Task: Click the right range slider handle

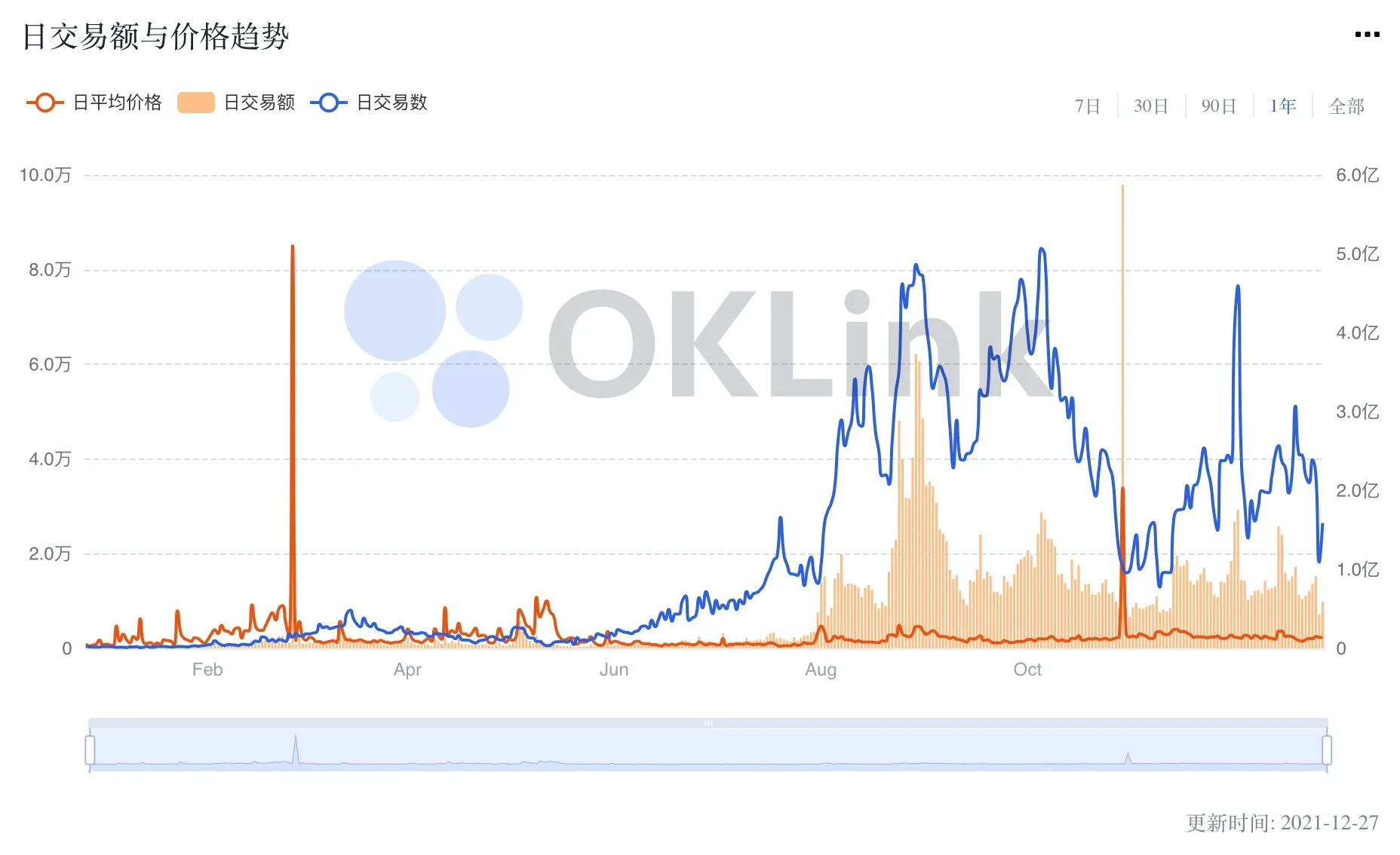Action: point(1327,750)
